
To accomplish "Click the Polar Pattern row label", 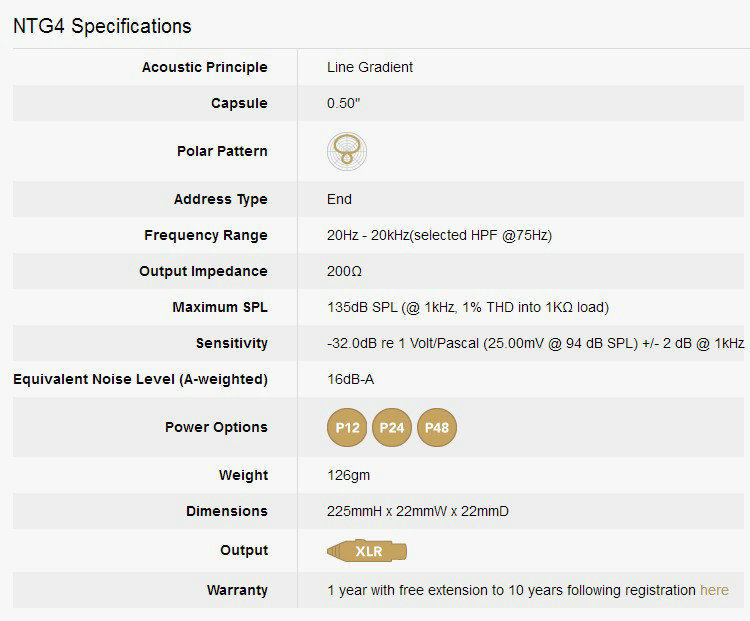I will 222,151.
